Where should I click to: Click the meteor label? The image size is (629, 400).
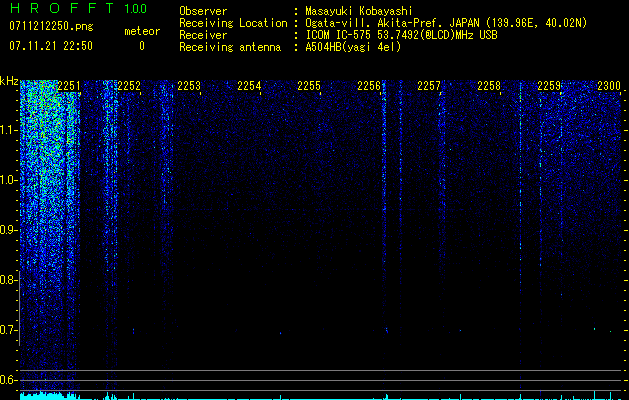[142, 31]
